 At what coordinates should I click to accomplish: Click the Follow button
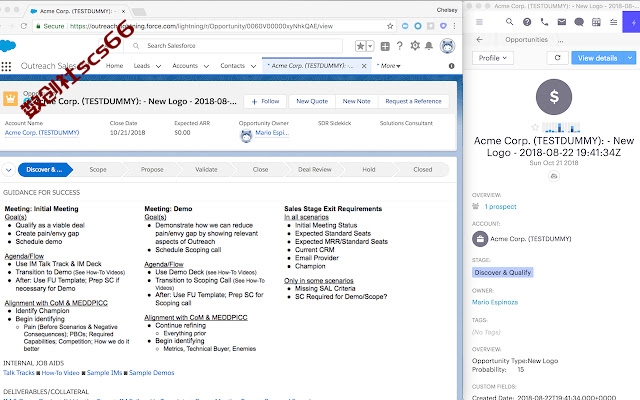click(266, 101)
